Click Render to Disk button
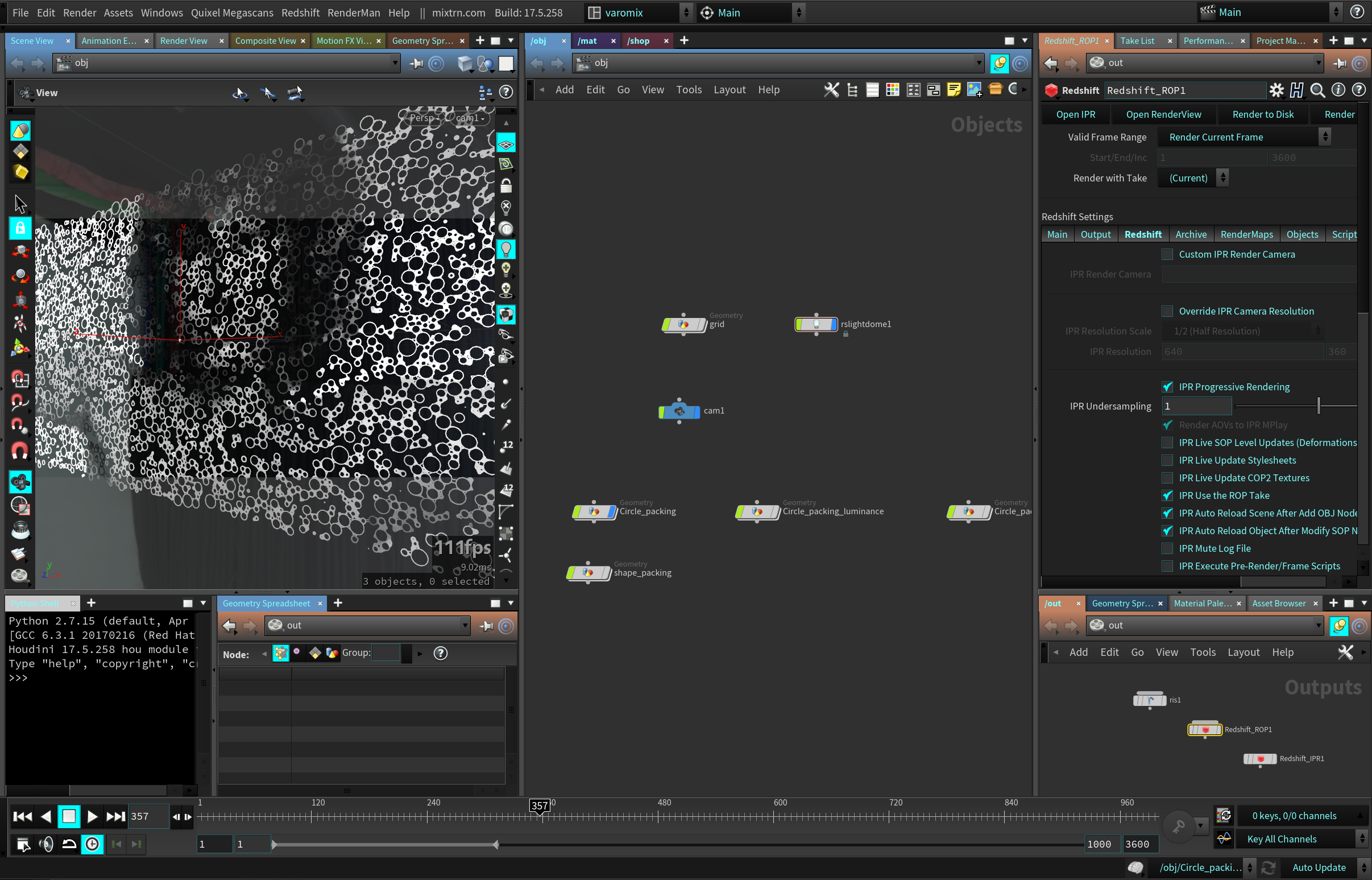 coord(1262,114)
